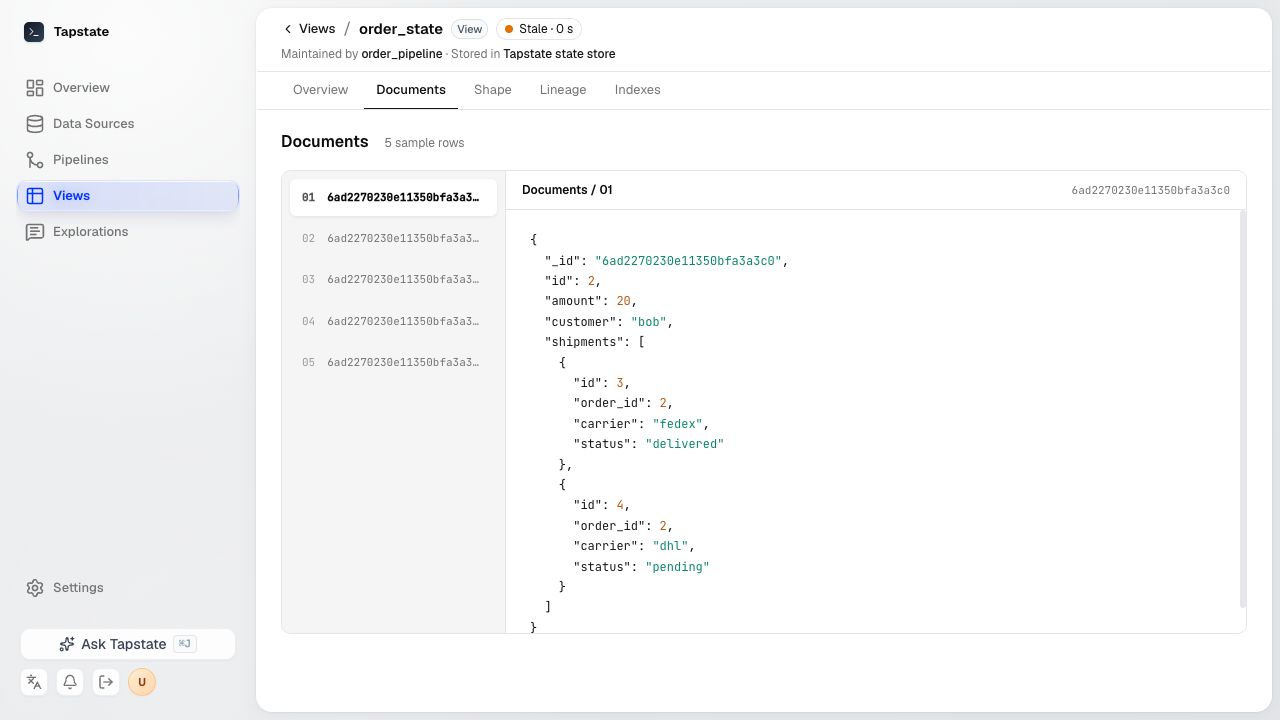Click the Views breadcrumb link
1280x720 pixels.
point(317,29)
